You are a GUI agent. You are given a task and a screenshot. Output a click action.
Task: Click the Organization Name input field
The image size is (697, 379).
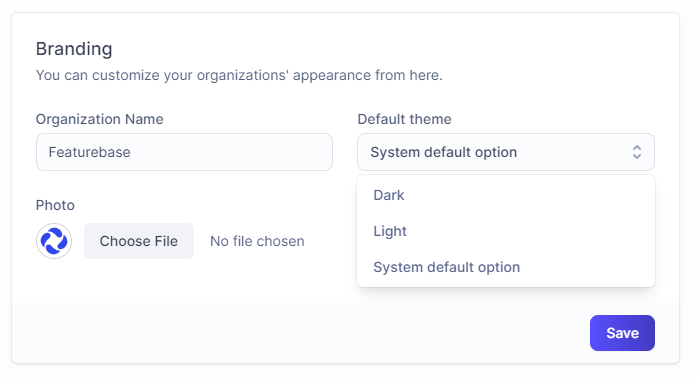coord(184,152)
